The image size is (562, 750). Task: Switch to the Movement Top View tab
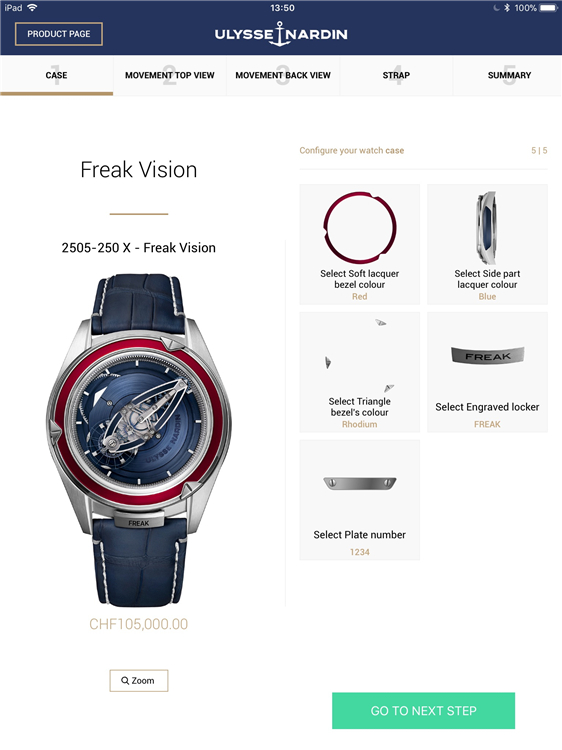169,76
